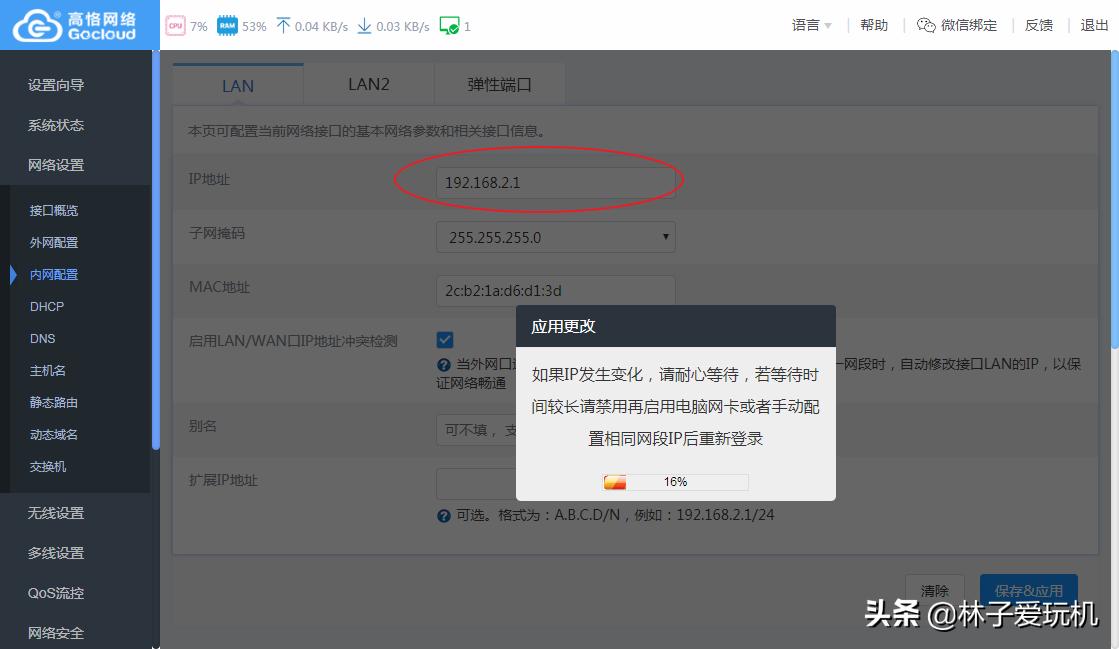The height and width of the screenshot is (649, 1119).
Task: Click the online devices indicator showing 1
Action: (449, 25)
